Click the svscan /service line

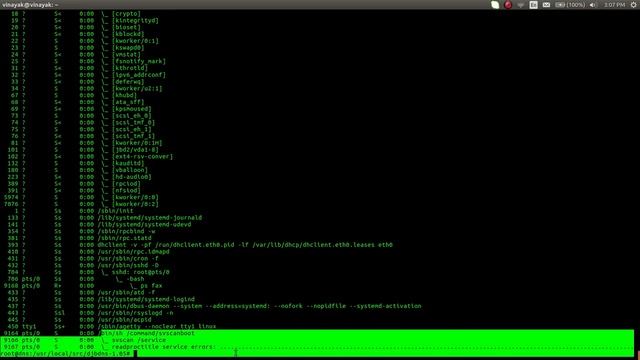click(x=85, y=340)
